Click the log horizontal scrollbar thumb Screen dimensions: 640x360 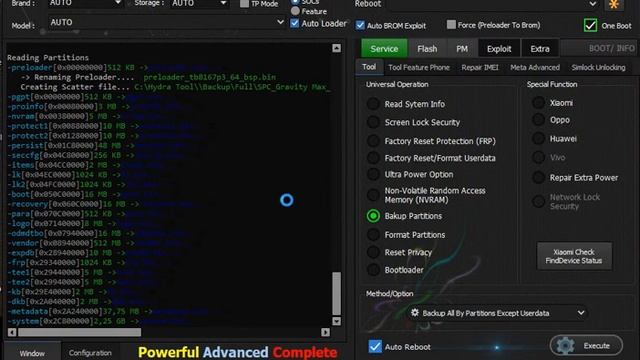80,332
